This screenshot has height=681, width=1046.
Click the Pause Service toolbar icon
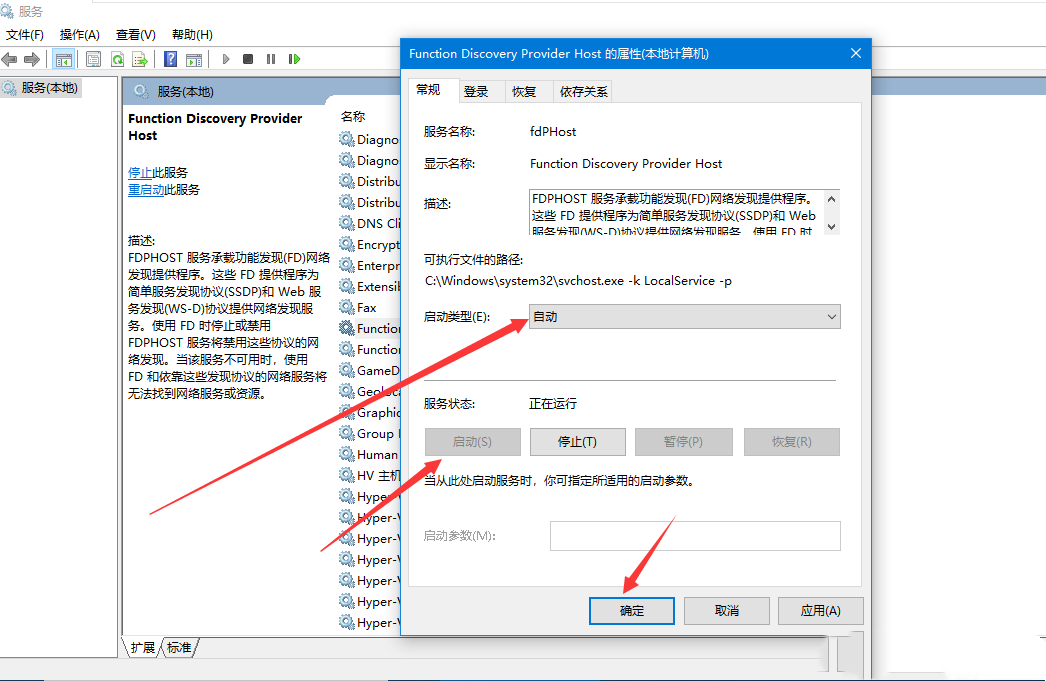pos(272,58)
